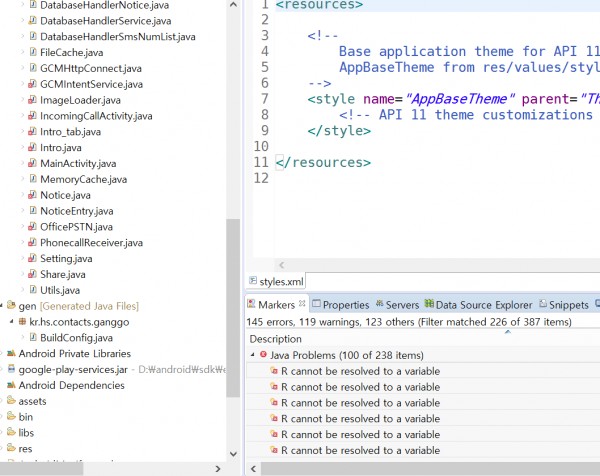Select the first R cannot be resolved error
The width and height of the screenshot is (600, 476).
point(360,371)
